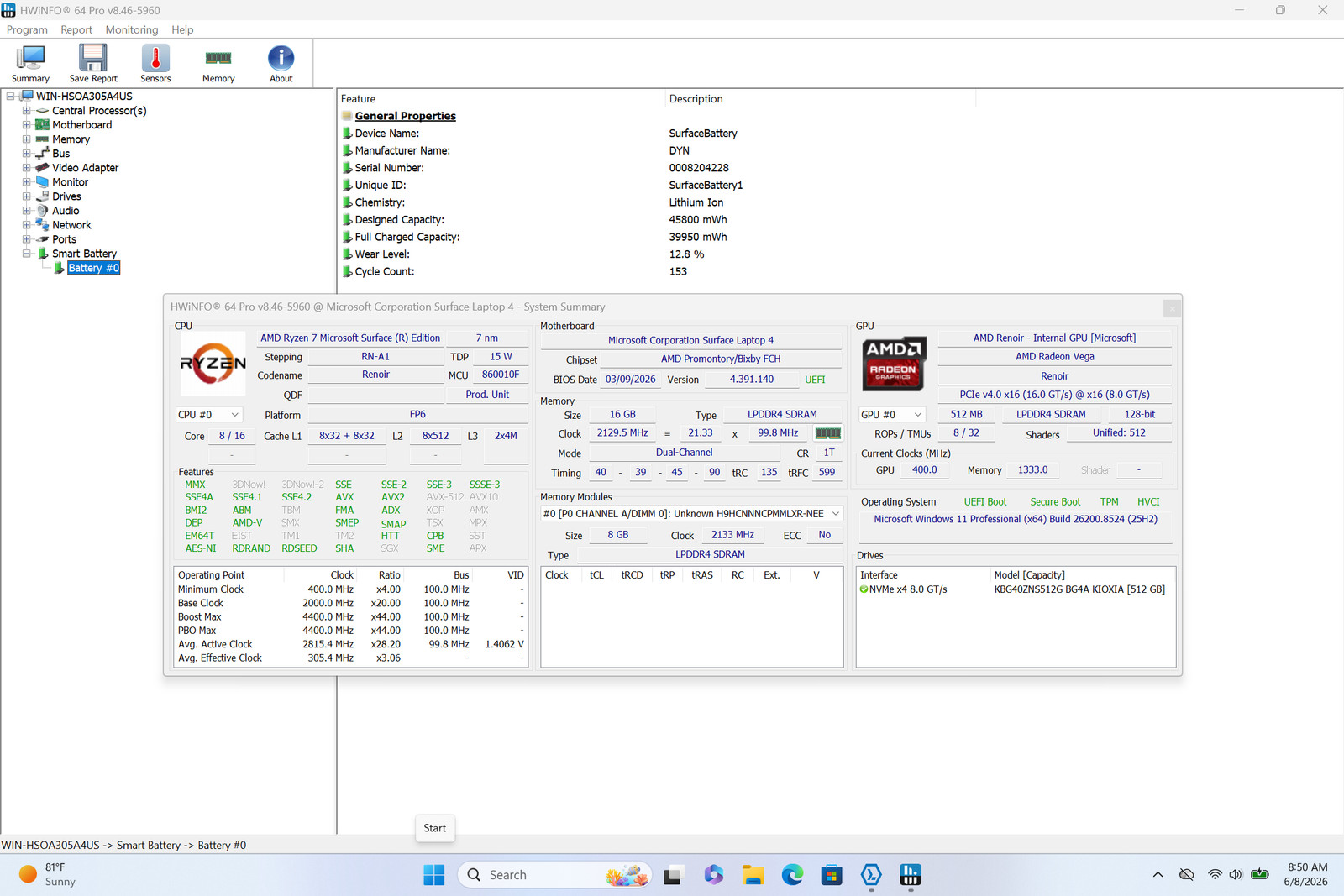Expand the Drives tree node
Screen dimensions: 1344x896
(x=26, y=196)
